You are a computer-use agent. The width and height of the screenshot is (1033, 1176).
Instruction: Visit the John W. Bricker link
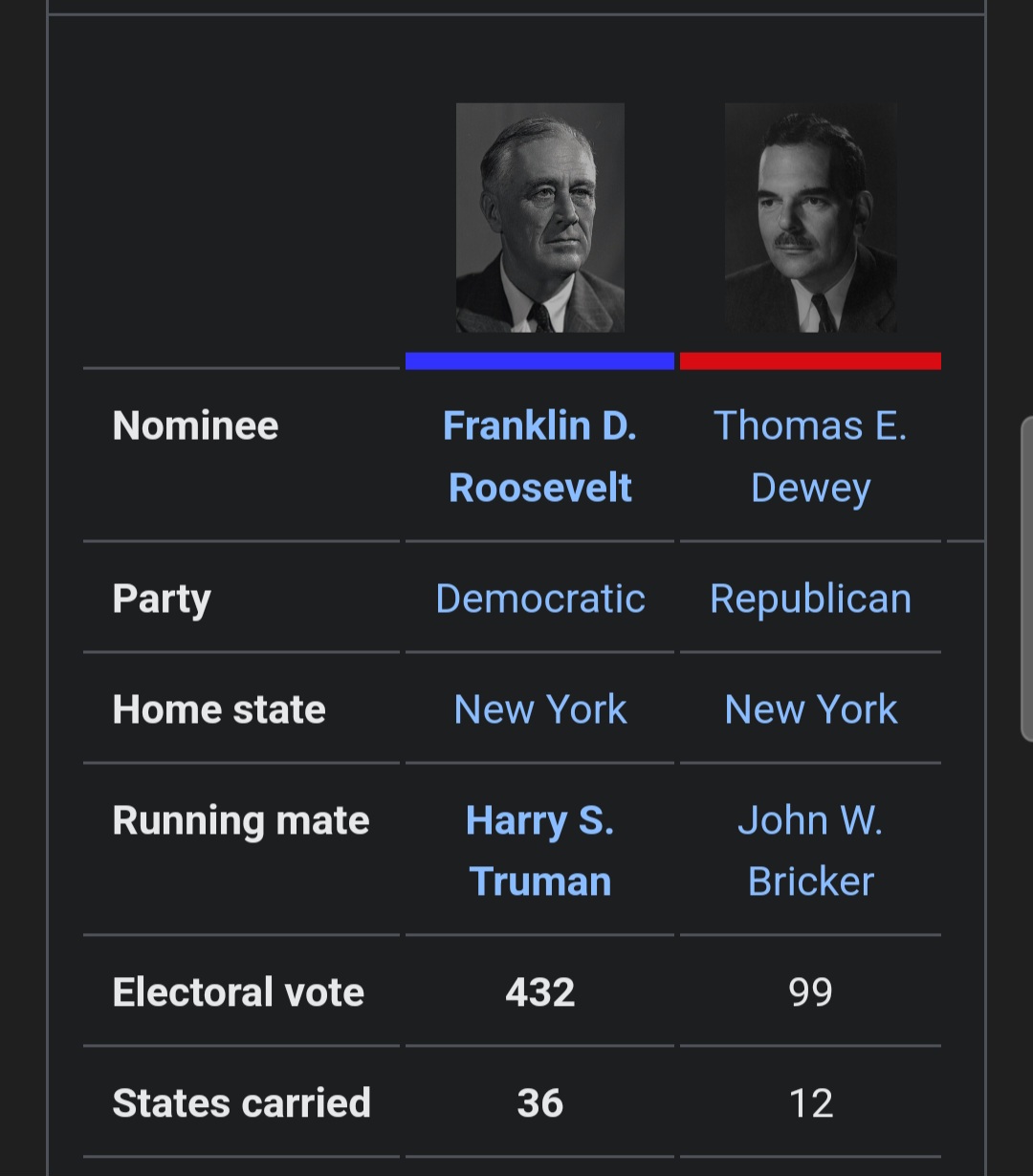pyautogui.click(x=811, y=851)
